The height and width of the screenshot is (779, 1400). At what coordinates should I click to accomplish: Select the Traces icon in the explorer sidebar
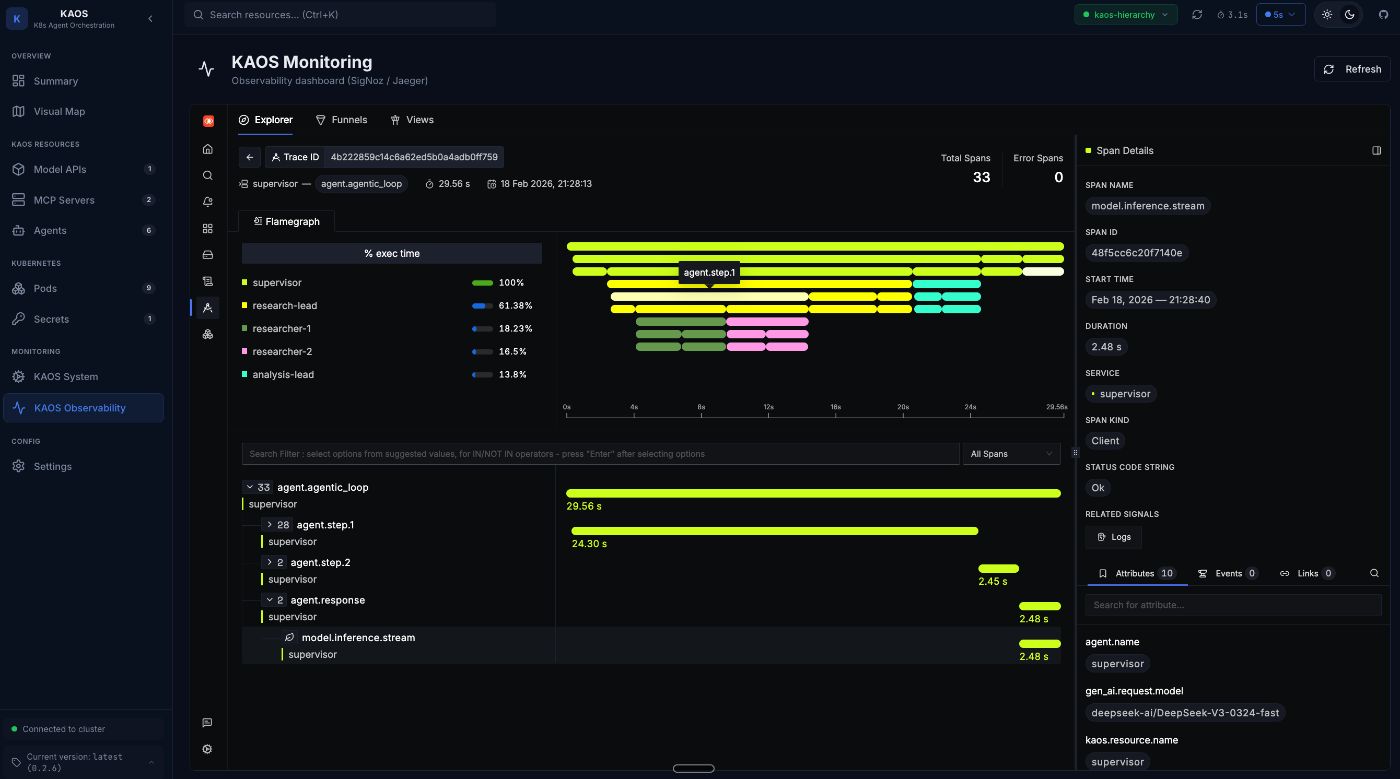(207, 307)
